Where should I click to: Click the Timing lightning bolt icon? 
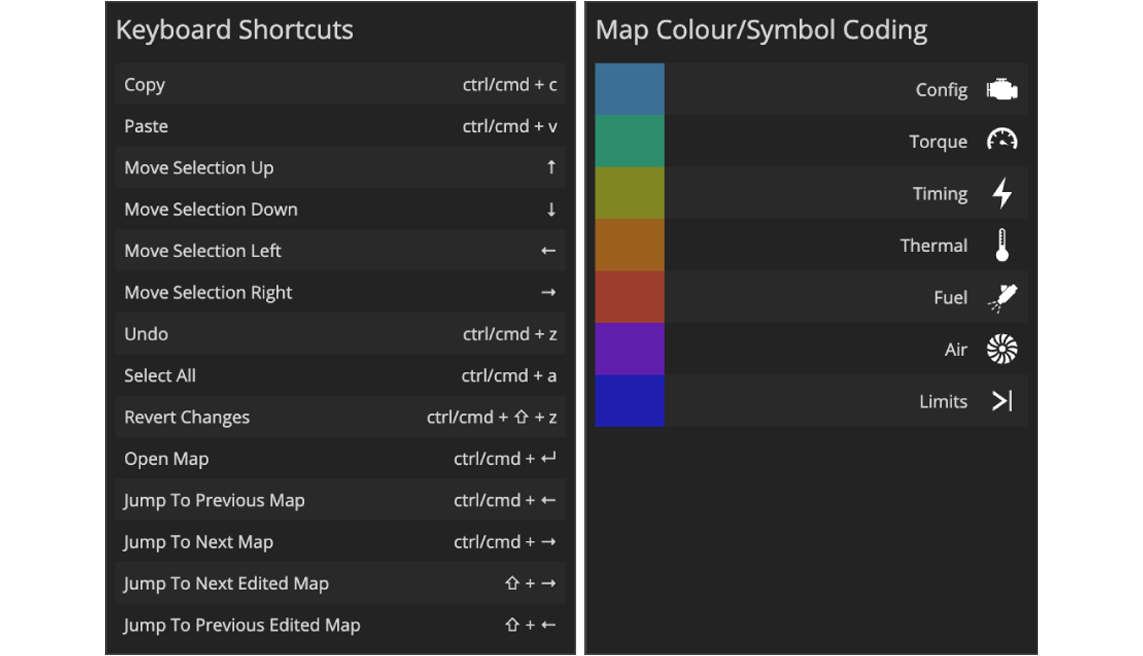tap(1002, 193)
